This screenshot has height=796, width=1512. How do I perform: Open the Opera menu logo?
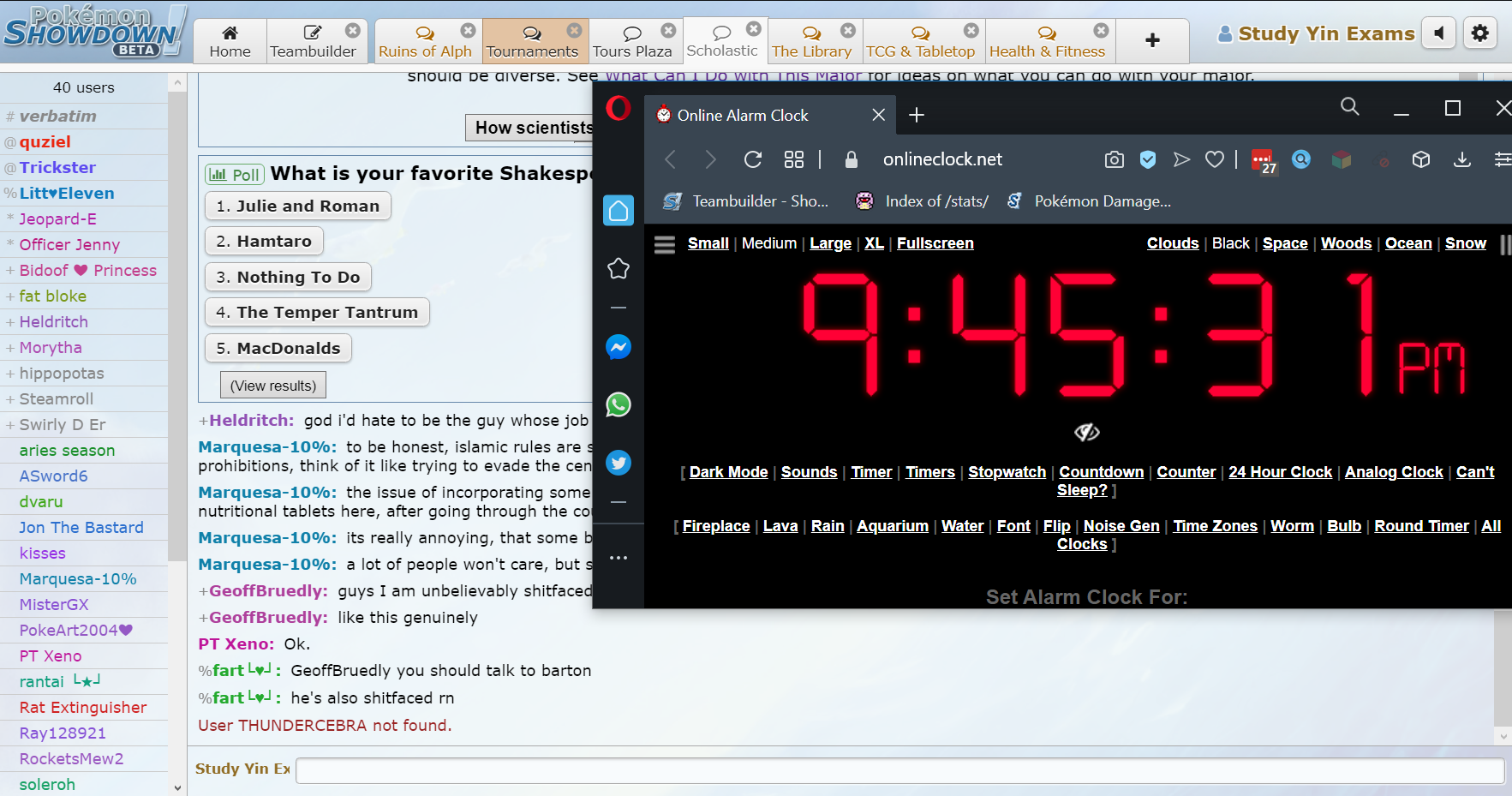pyautogui.click(x=618, y=108)
